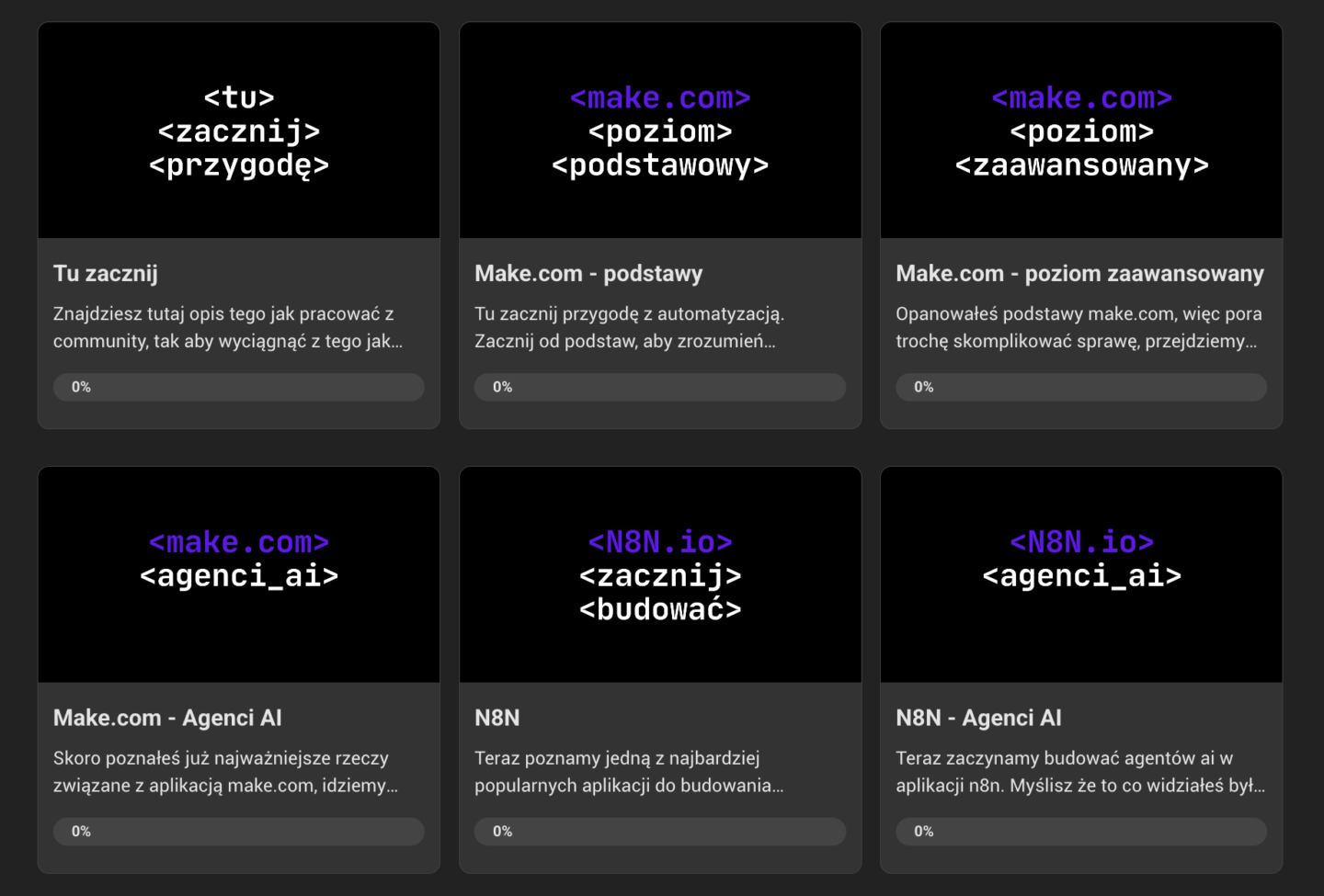This screenshot has height=896, width=1324.
Task: Open the N8N.io zacznij budować thumbnail
Action: 660,574
